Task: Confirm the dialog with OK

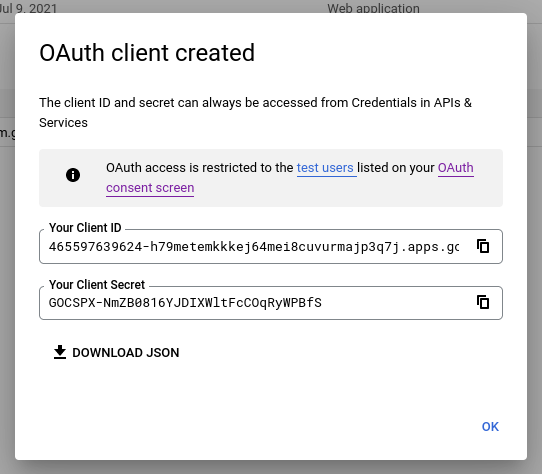Action: tap(490, 427)
